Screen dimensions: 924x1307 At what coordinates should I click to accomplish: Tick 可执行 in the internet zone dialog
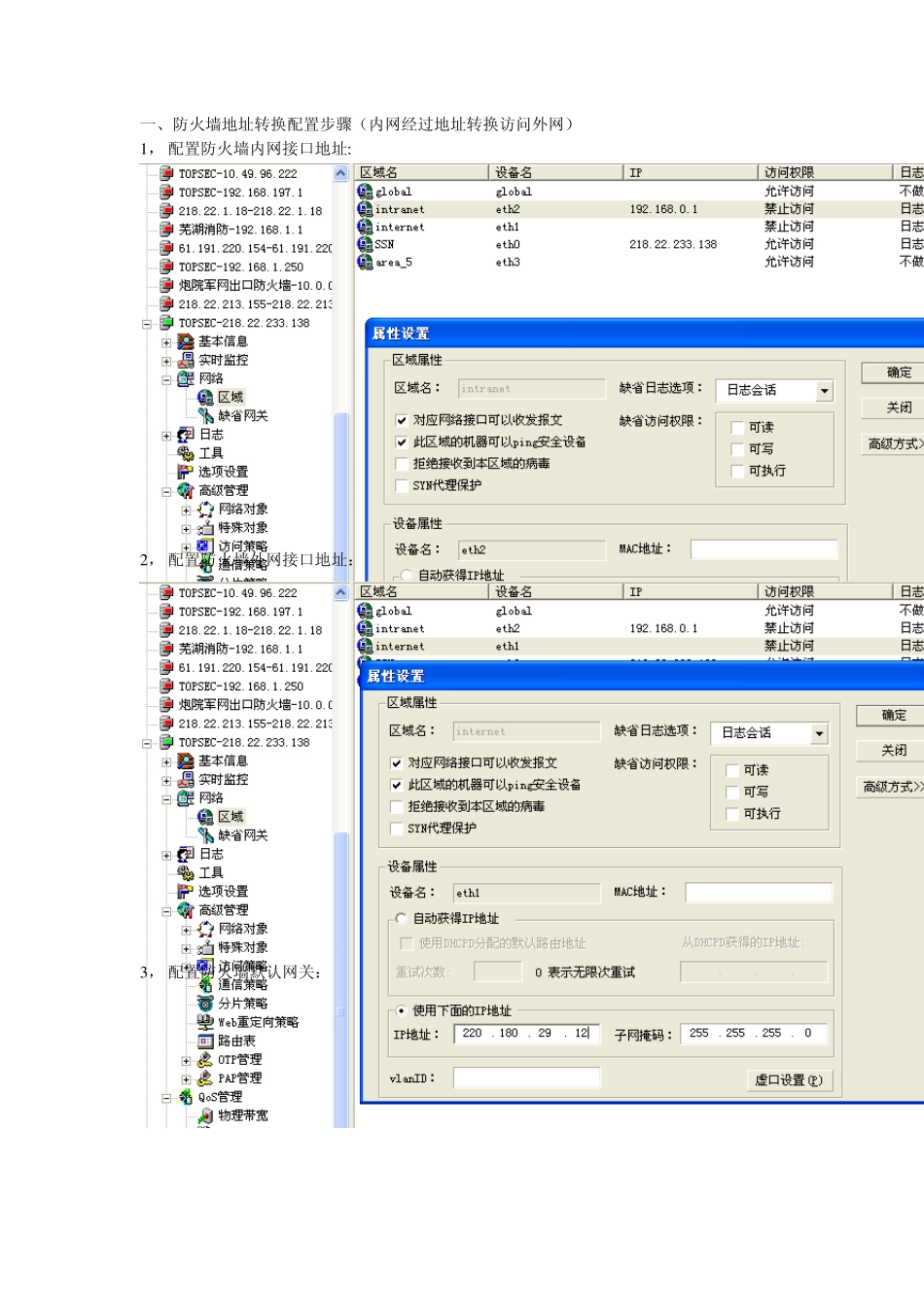point(732,814)
